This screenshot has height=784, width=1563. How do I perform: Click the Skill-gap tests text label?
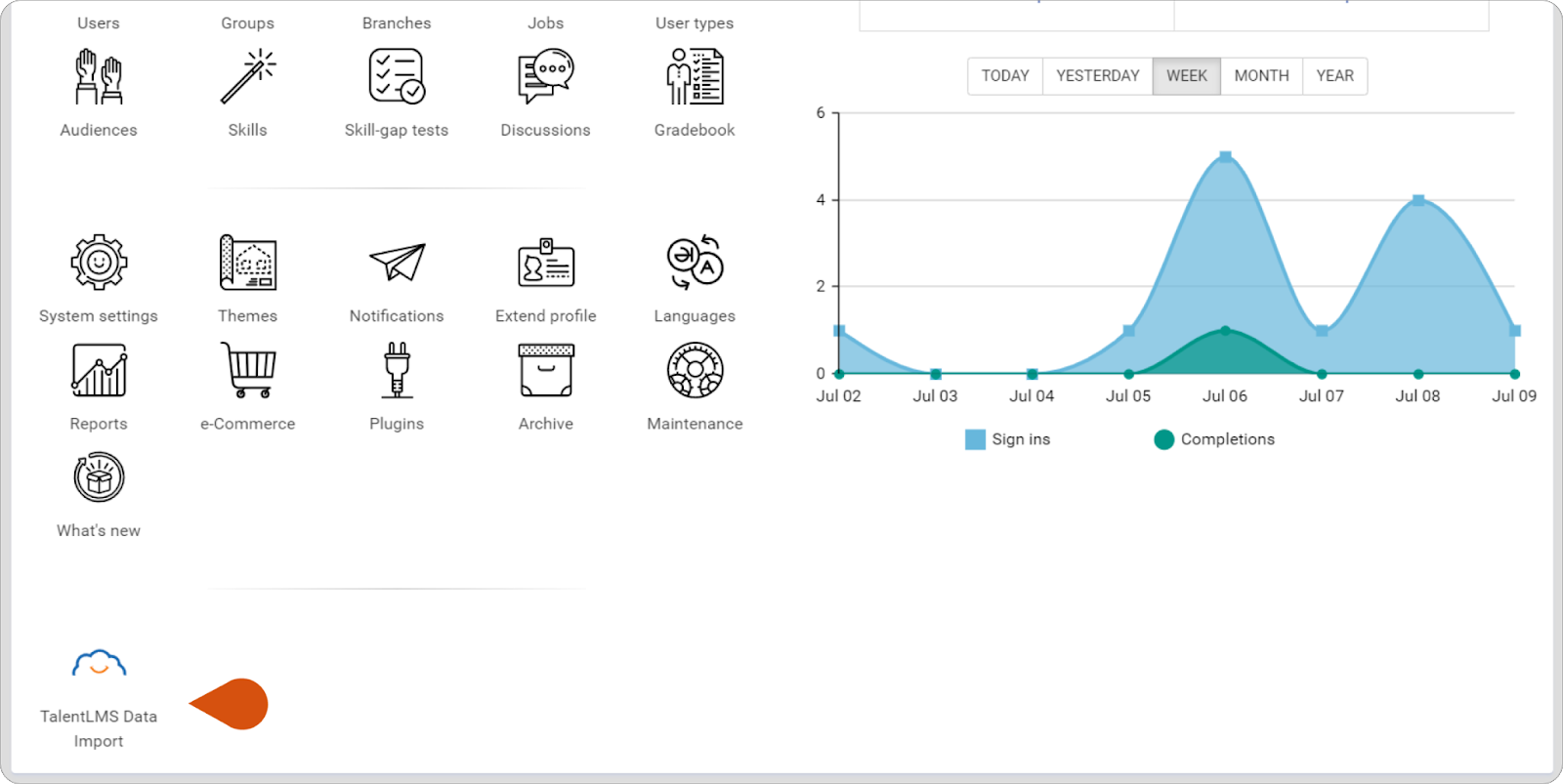(397, 130)
